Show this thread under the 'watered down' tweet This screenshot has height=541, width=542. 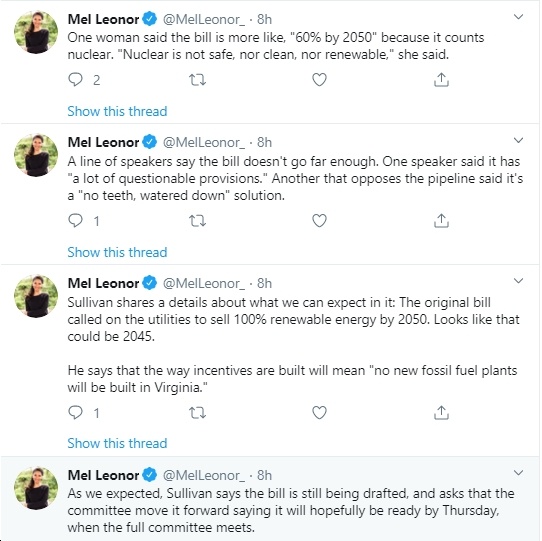tap(117, 252)
